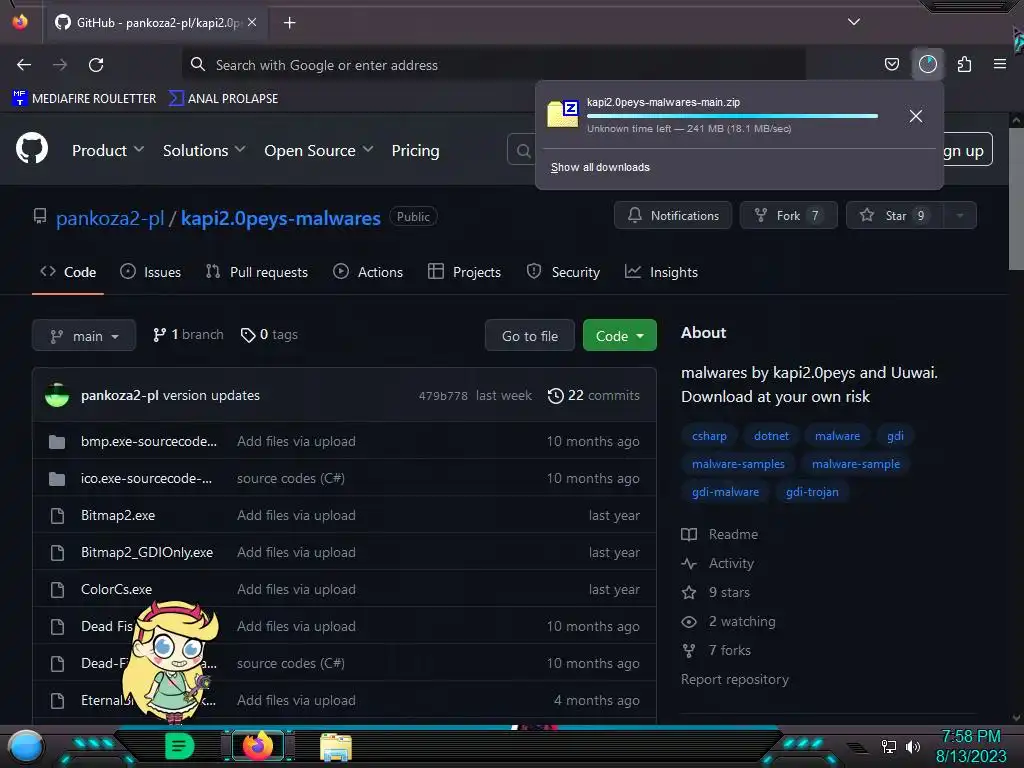The width and height of the screenshot is (1024, 768).
Task: Open the Firefox downloads progress icon
Action: click(x=927, y=64)
